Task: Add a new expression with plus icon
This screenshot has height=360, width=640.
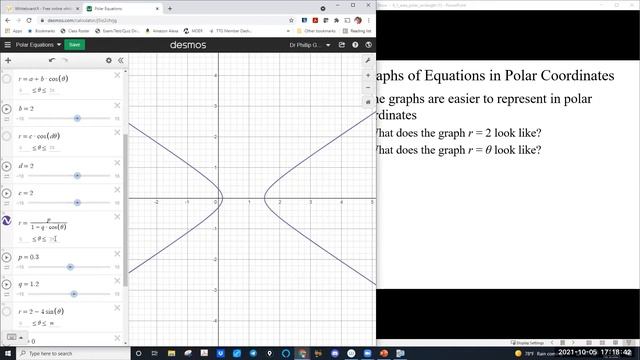Action: click(x=8, y=60)
